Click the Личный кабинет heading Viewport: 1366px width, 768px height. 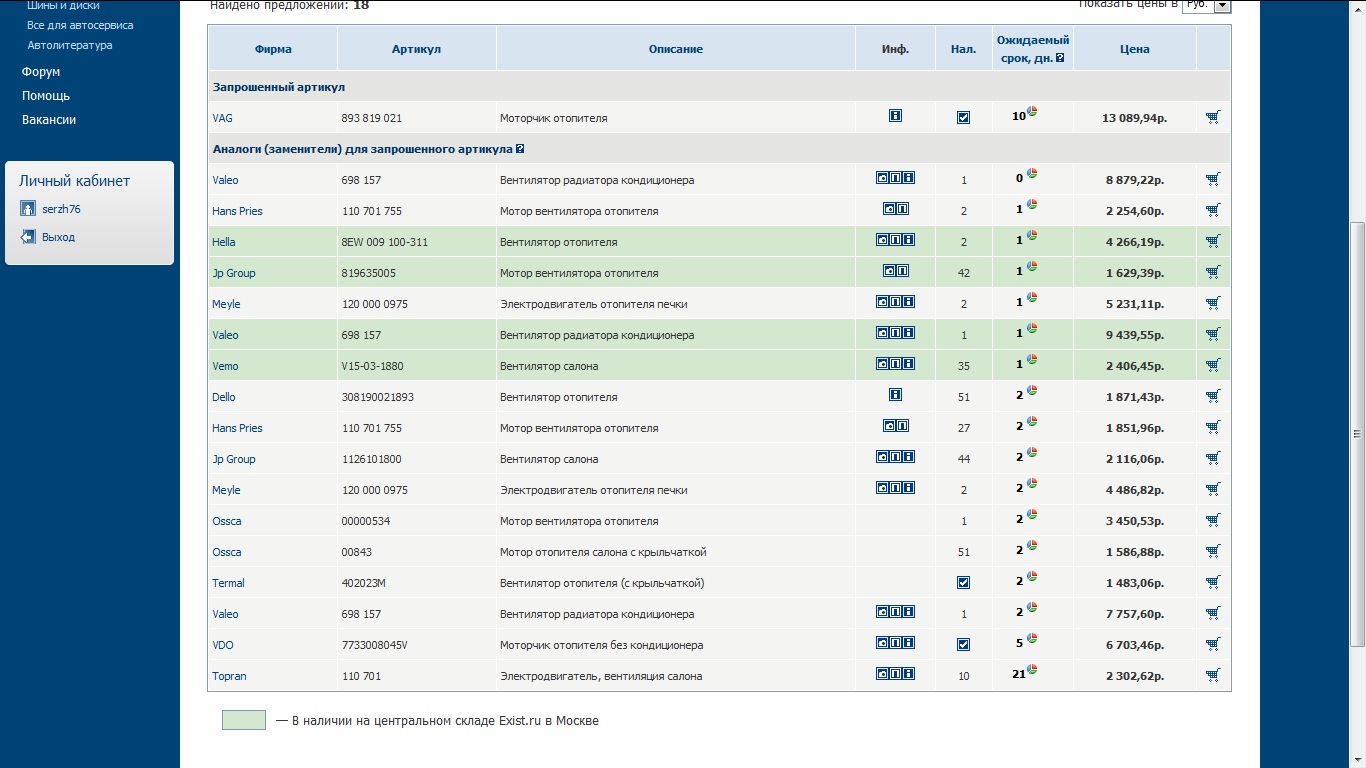coord(75,181)
